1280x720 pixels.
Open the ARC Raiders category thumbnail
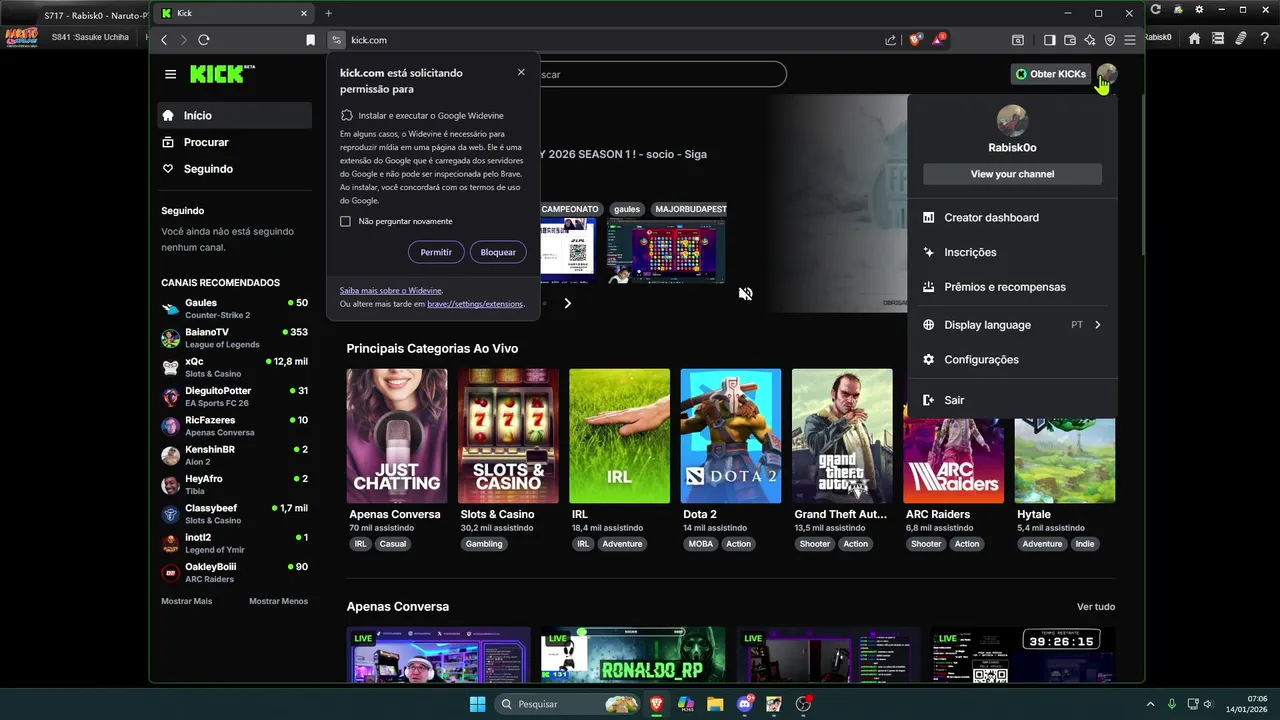(x=954, y=460)
